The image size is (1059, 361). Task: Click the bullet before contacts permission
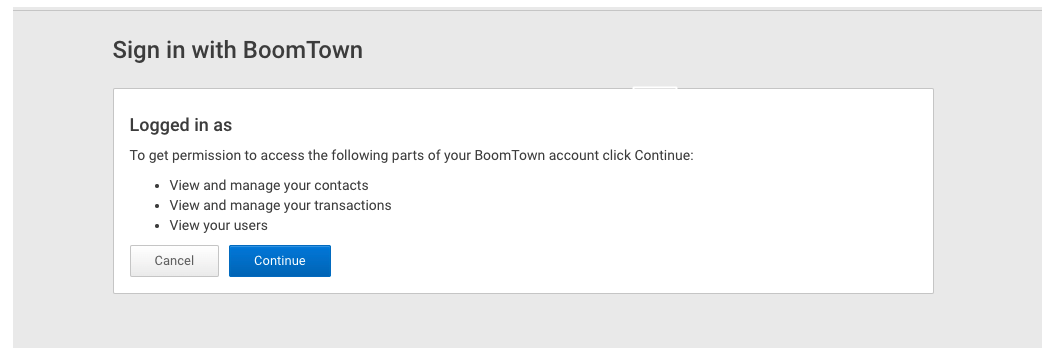[157, 186]
